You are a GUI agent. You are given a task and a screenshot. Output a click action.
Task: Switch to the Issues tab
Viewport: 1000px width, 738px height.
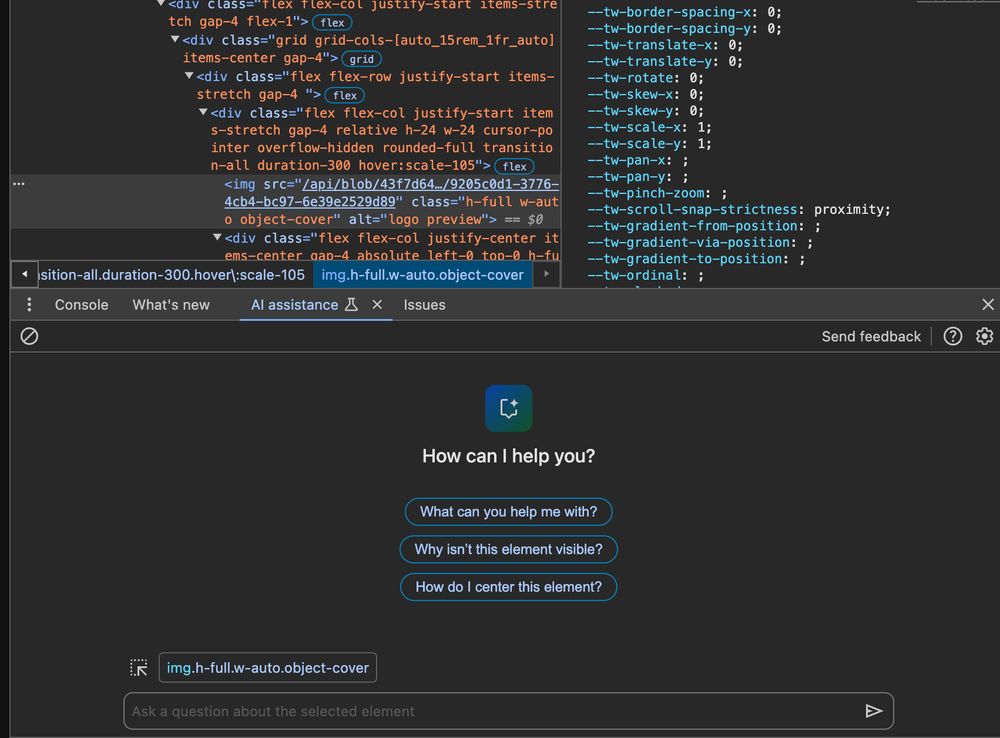pyautogui.click(x=424, y=305)
